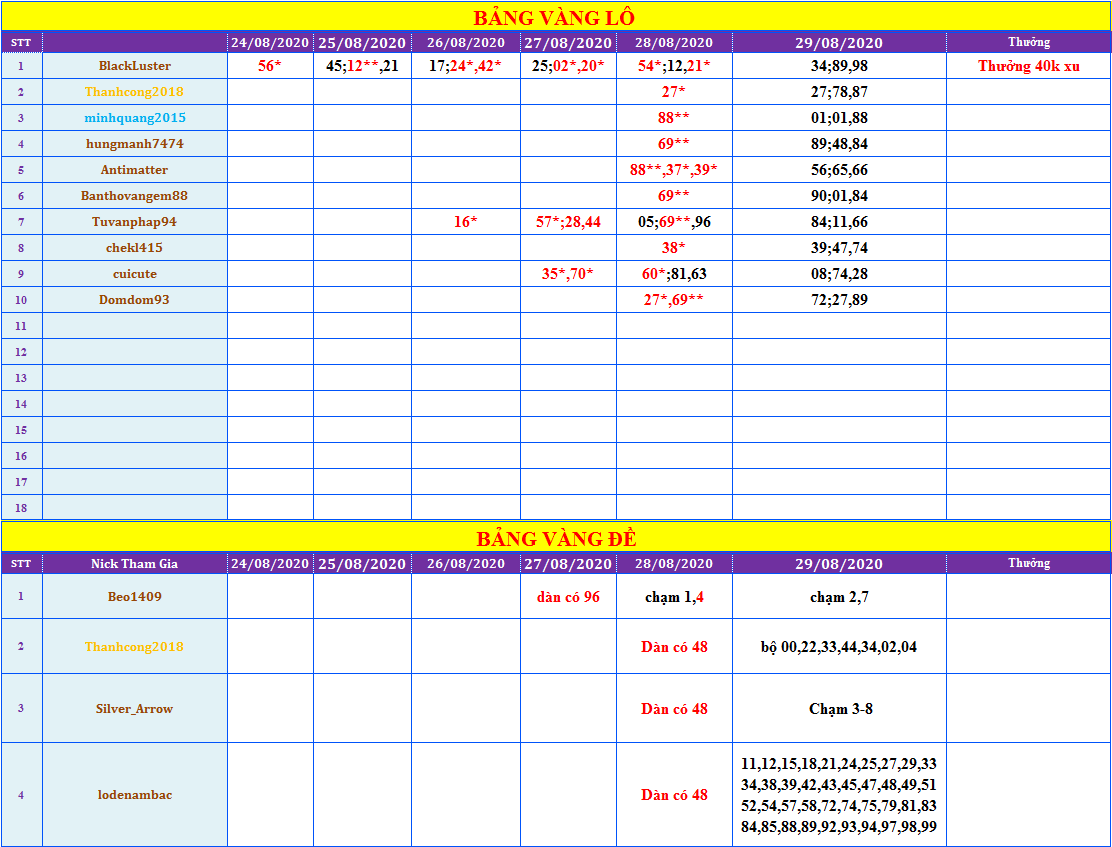Select the '29/08/2020' header in the Lô table
This screenshot has width=1112, height=847.
click(840, 43)
